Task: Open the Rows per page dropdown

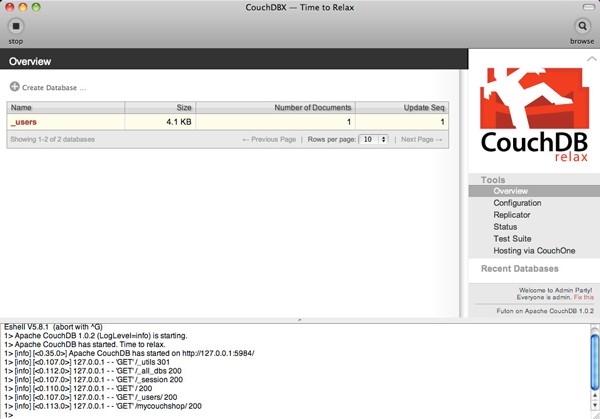Action: tap(373, 139)
